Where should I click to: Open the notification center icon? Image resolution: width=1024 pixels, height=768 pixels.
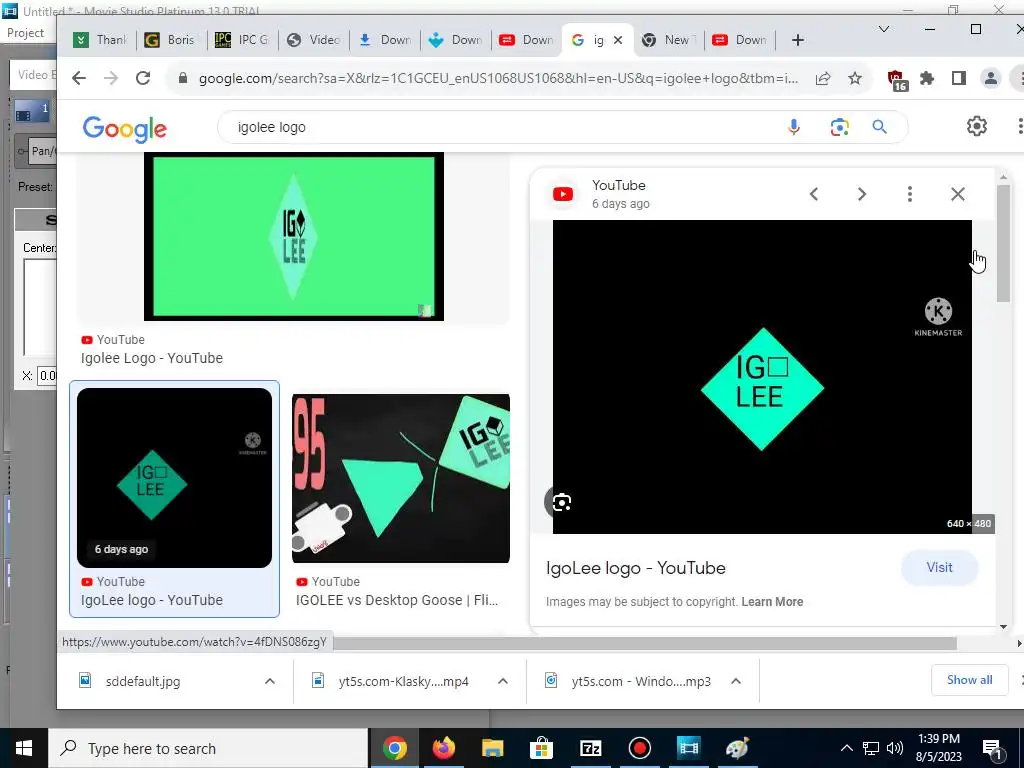coord(992,748)
